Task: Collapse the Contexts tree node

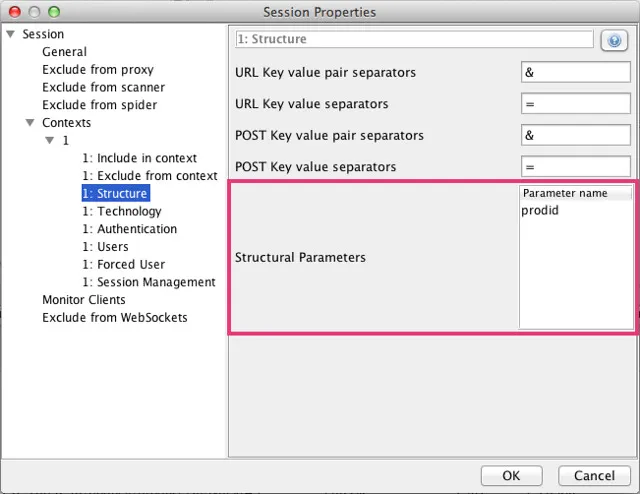Action: 29,123
